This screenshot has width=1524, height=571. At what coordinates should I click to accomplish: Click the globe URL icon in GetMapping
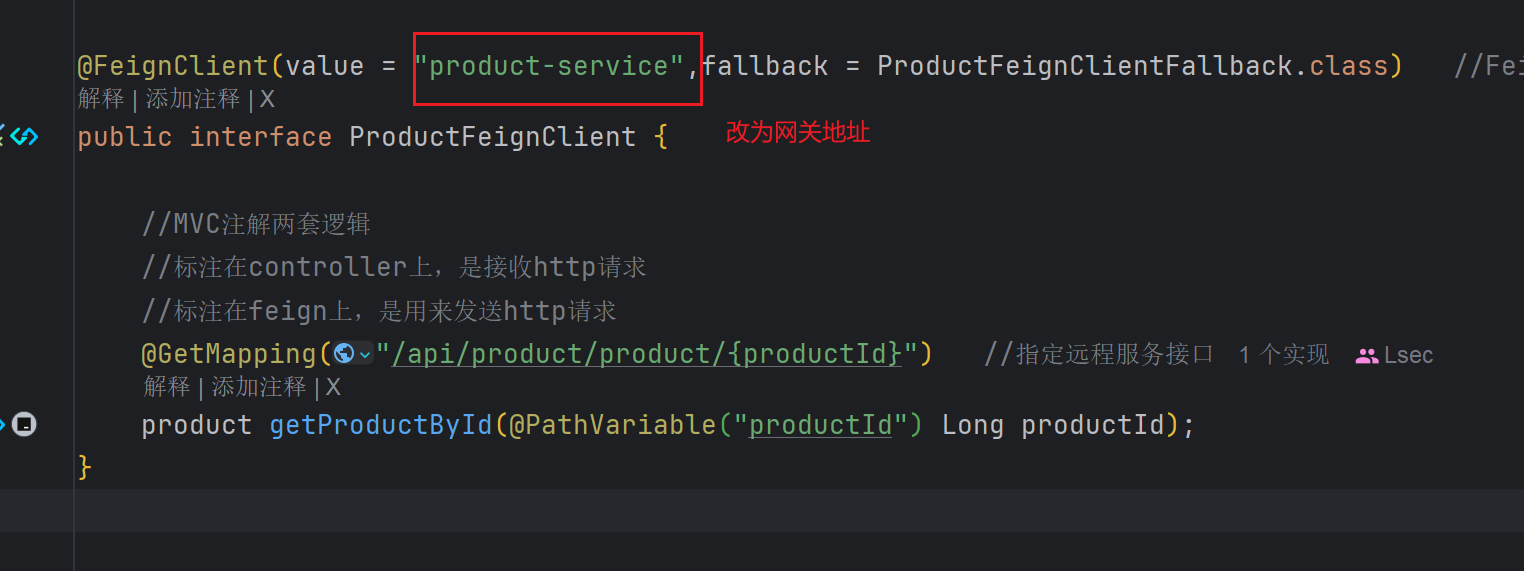coord(344,354)
